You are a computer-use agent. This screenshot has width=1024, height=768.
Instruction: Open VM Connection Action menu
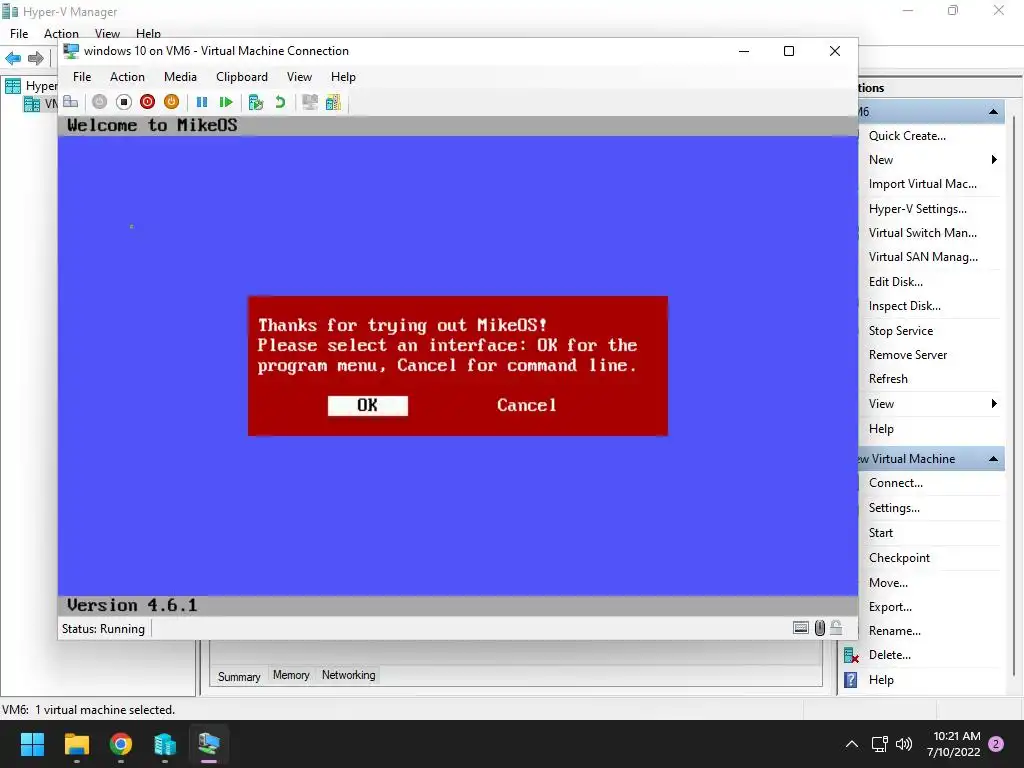point(127,77)
